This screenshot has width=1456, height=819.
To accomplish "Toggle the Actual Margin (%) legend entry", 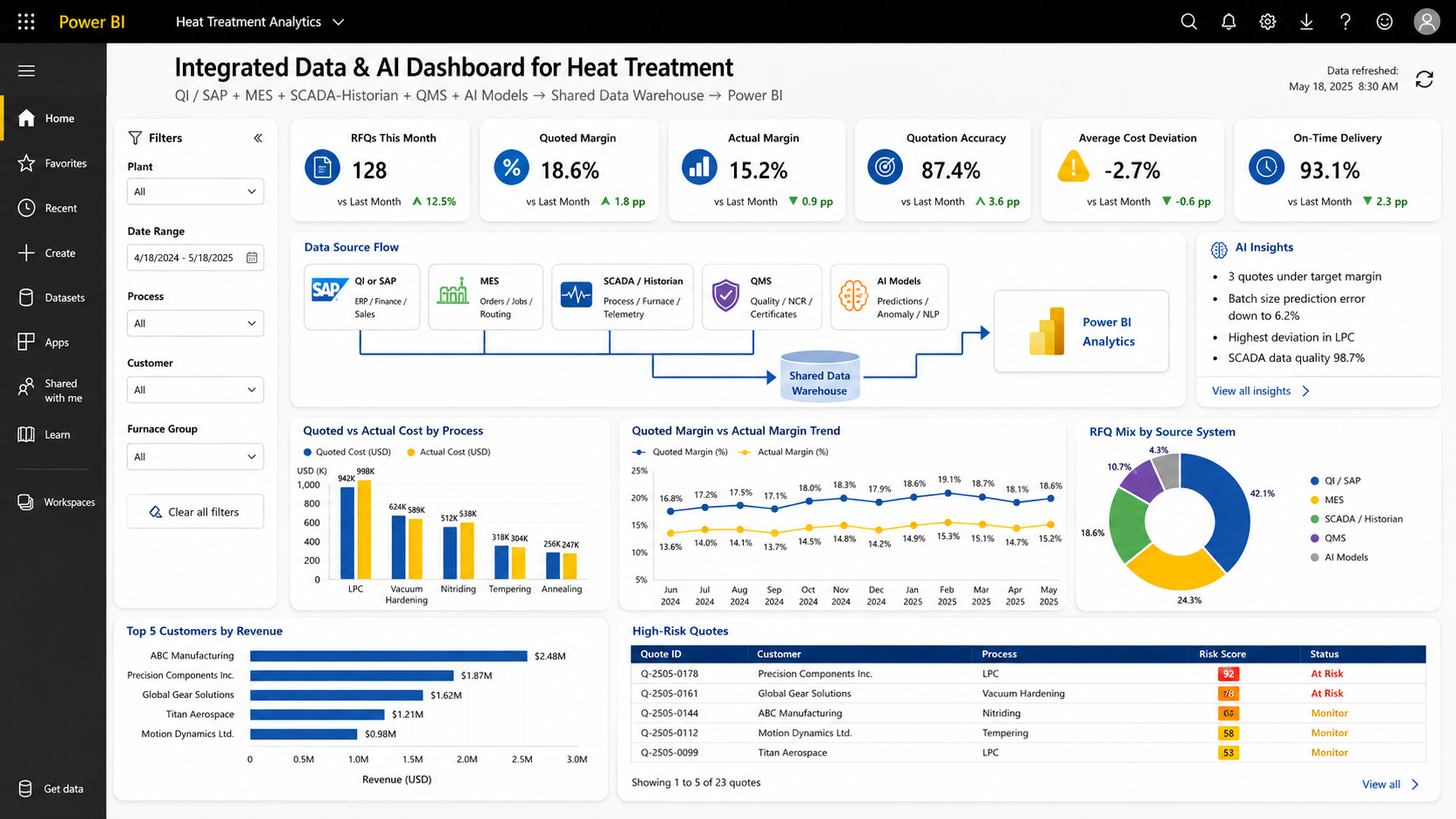I will [784, 452].
